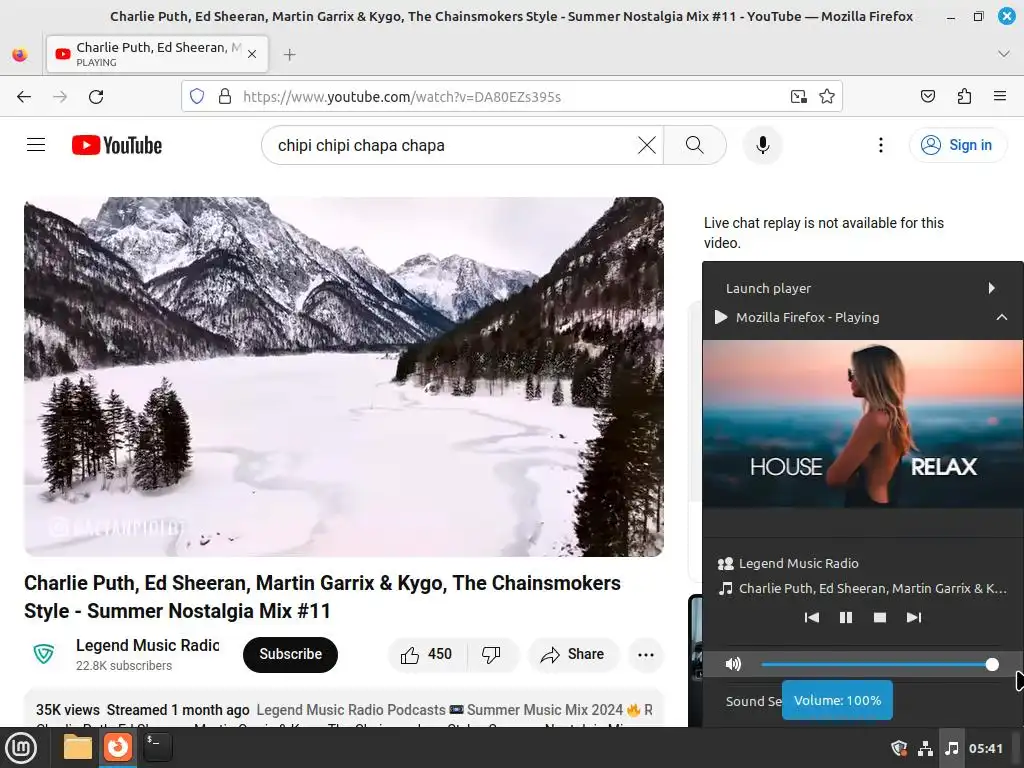Bookmark this page with the star icon
Image resolution: width=1024 pixels, height=768 pixels.
click(827, 97)
